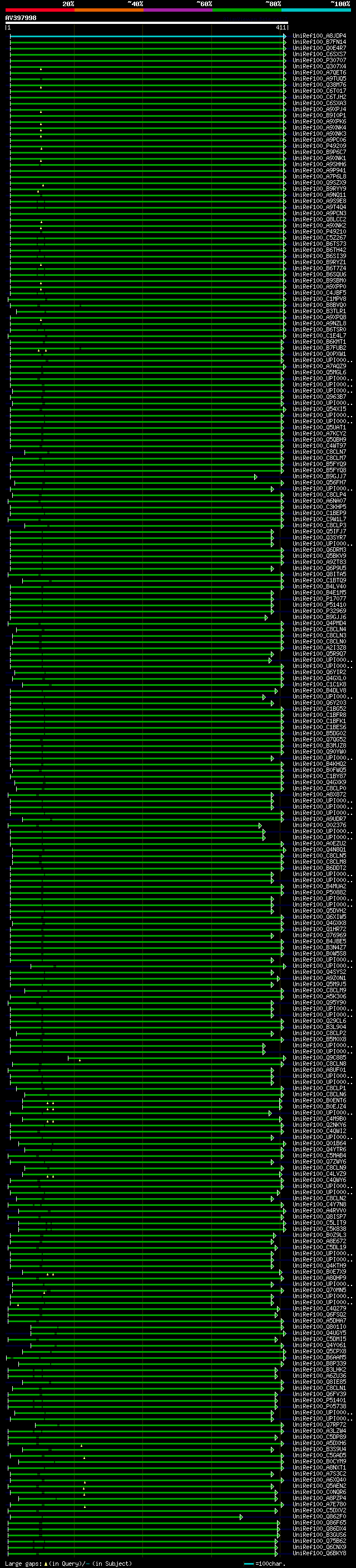Select label UniRef100_A2I3Z8
The height and width of the screenshot is (1568, 356).
tap(319, 647)
